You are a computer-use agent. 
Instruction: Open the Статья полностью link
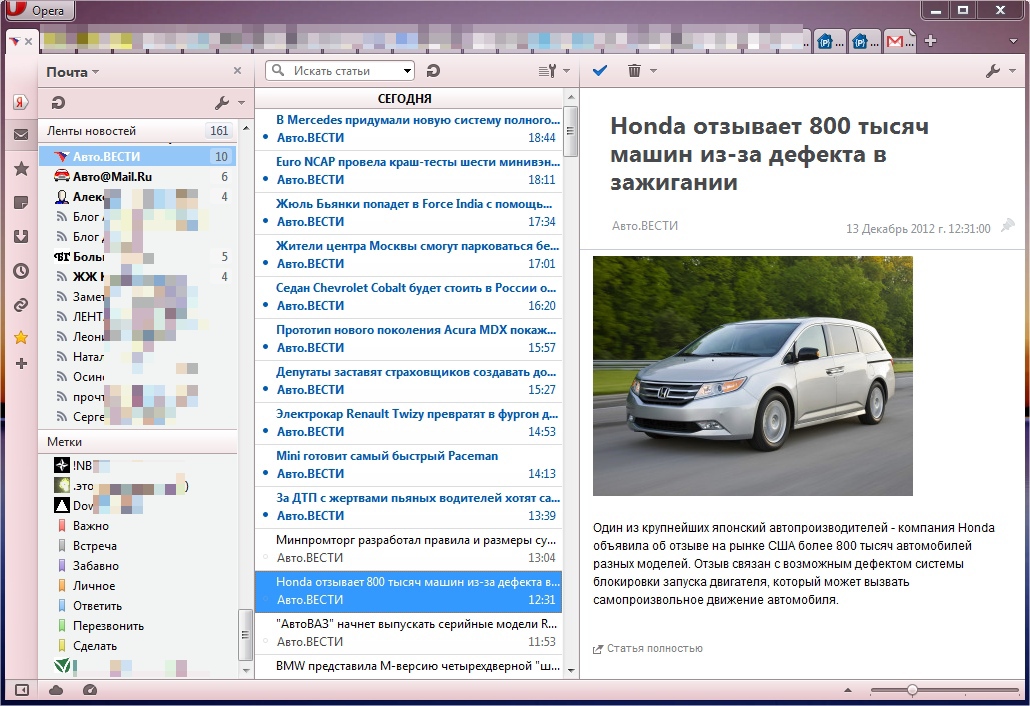click(x=653, y=648)
